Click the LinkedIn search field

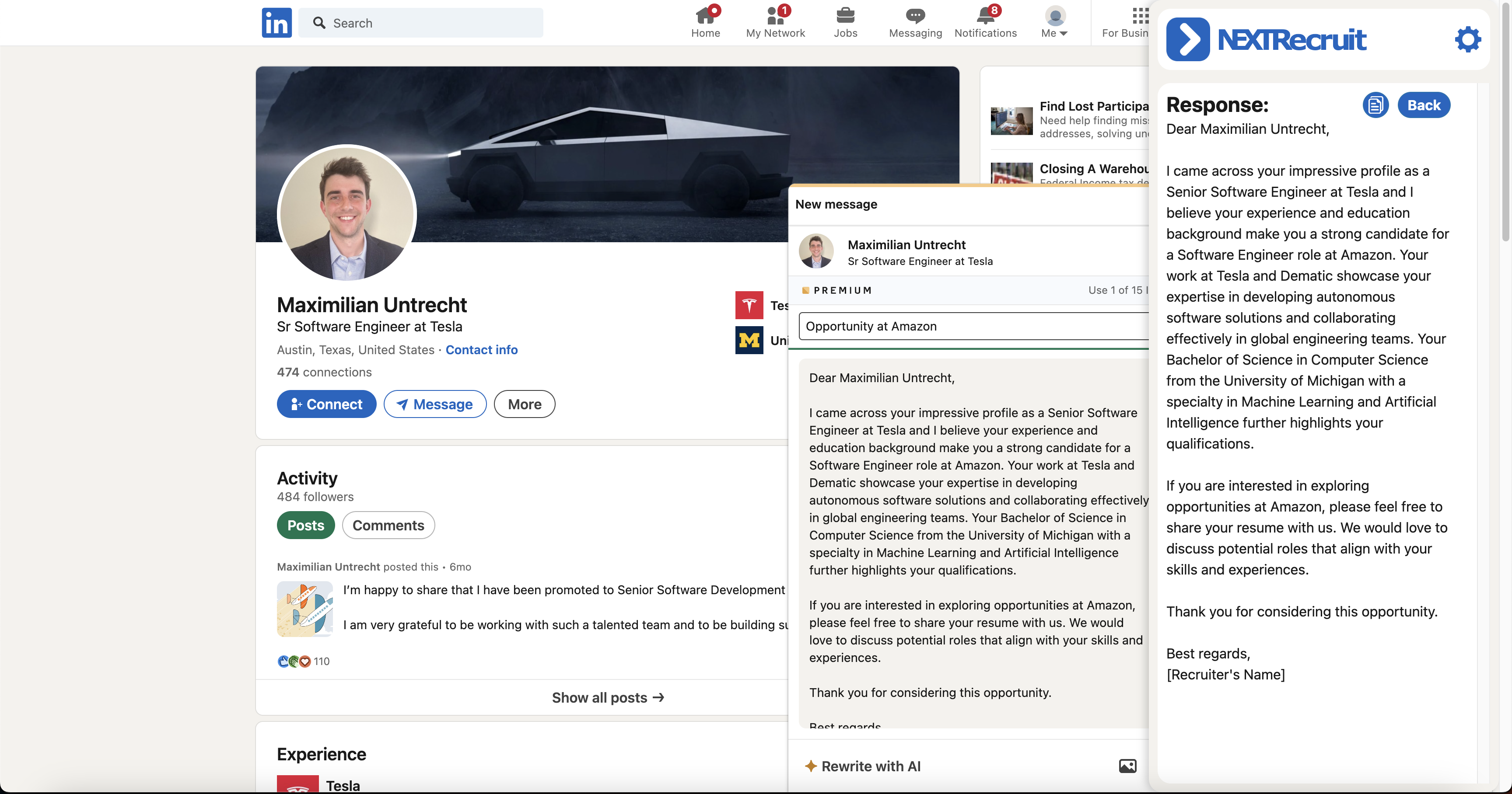[420, 23]
